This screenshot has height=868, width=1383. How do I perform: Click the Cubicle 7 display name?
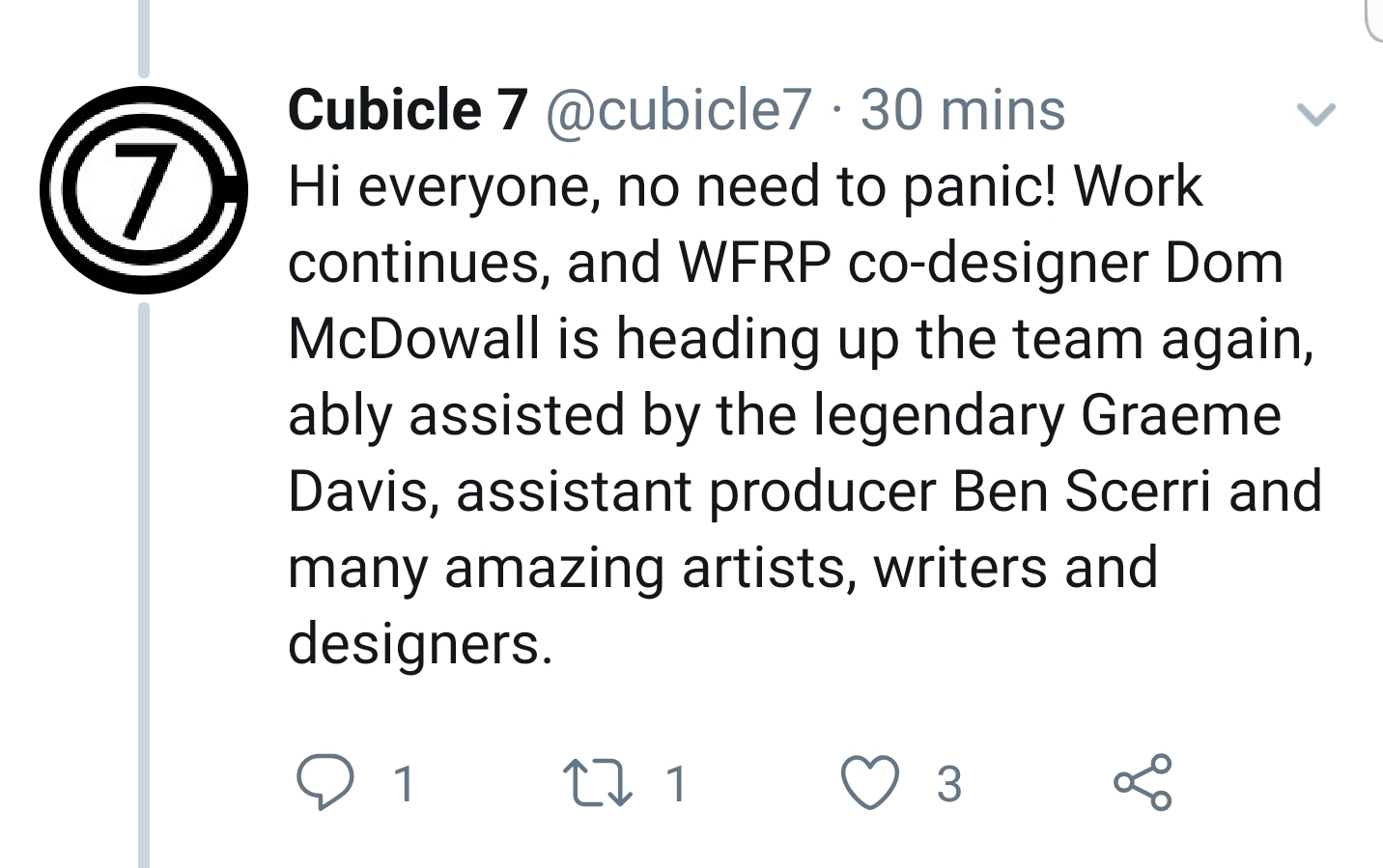[x=408, y=109]
